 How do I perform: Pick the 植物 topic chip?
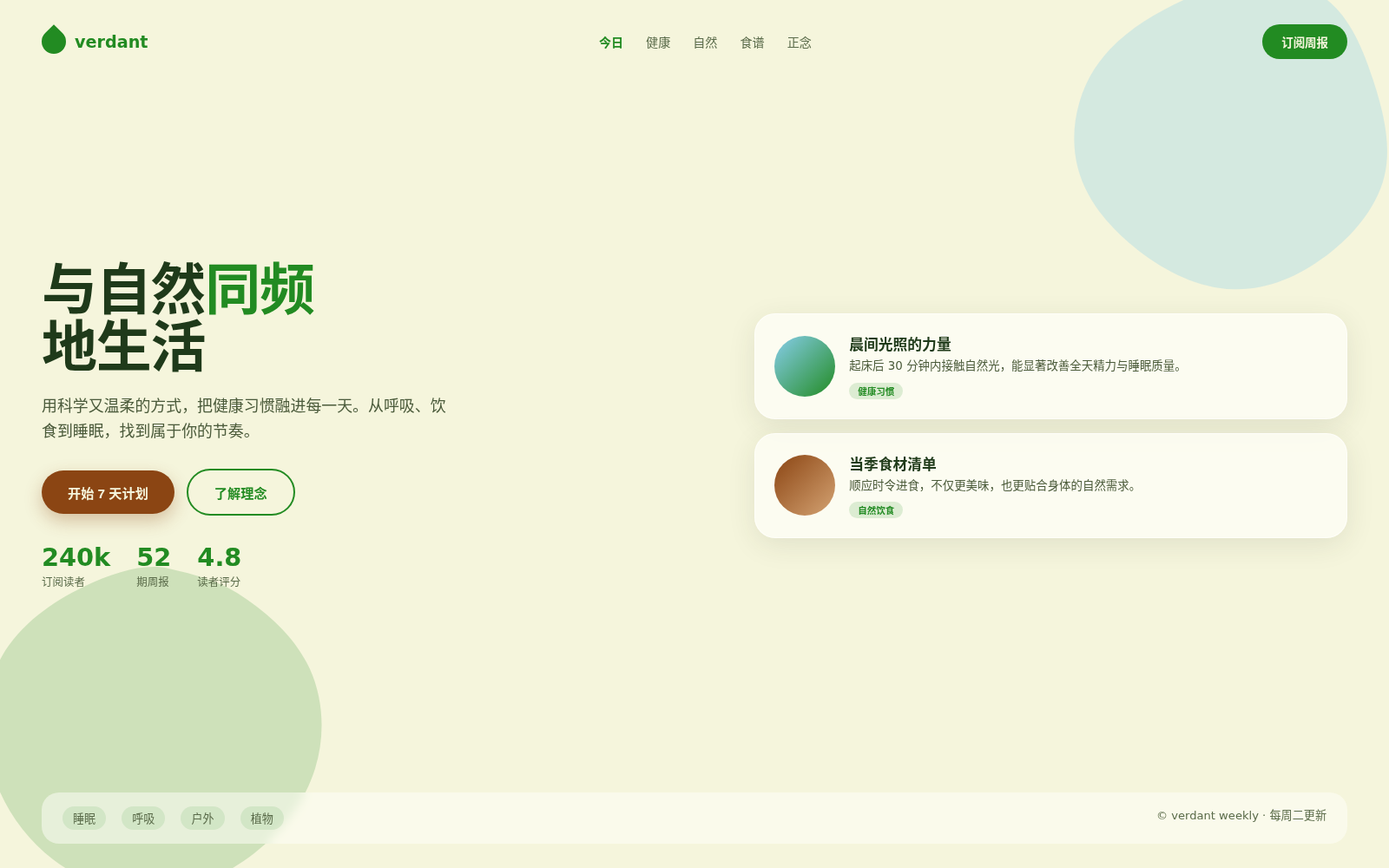tap(262, 819)
